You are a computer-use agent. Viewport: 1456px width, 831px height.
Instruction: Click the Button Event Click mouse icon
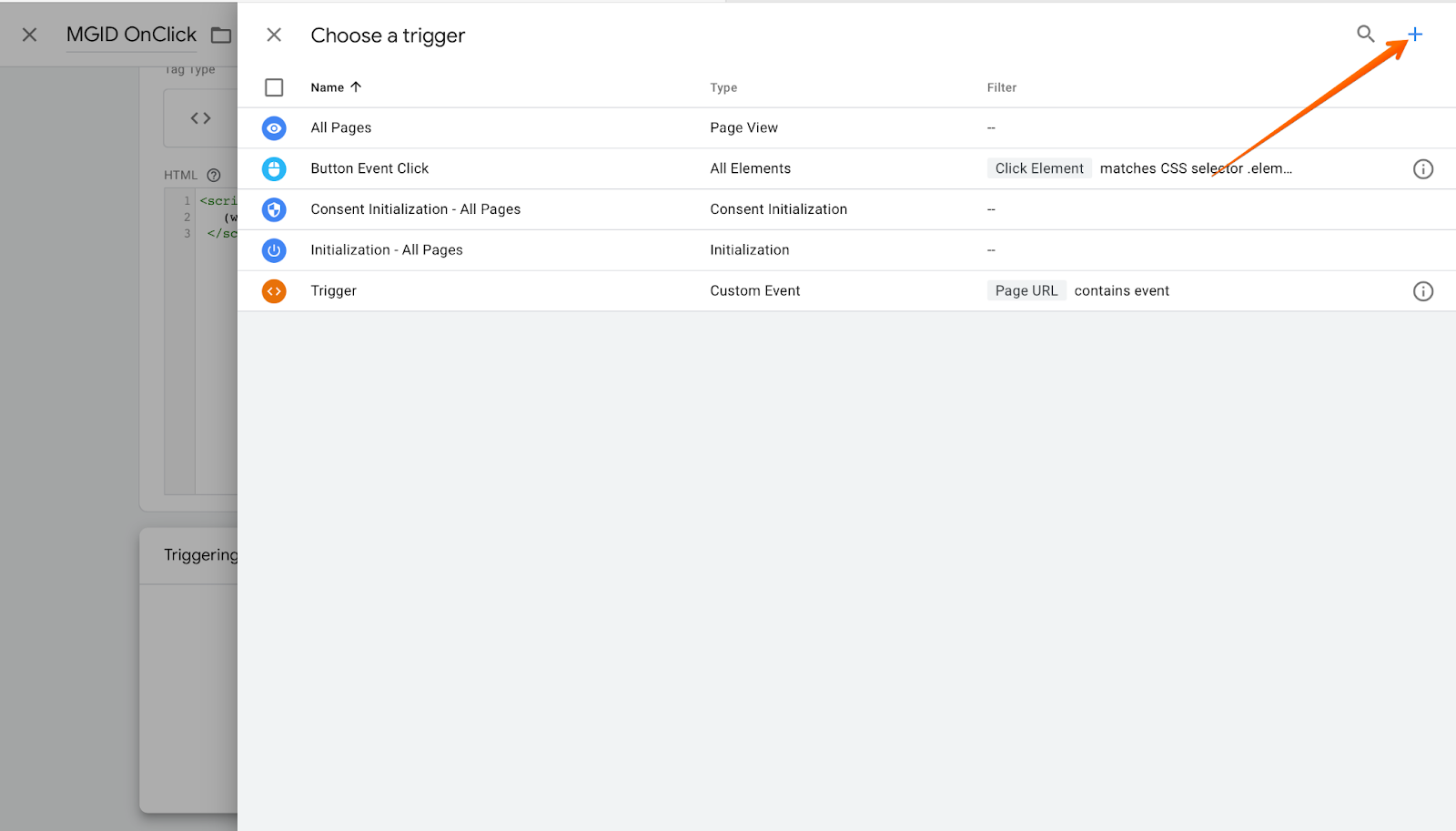click(274, 169)
